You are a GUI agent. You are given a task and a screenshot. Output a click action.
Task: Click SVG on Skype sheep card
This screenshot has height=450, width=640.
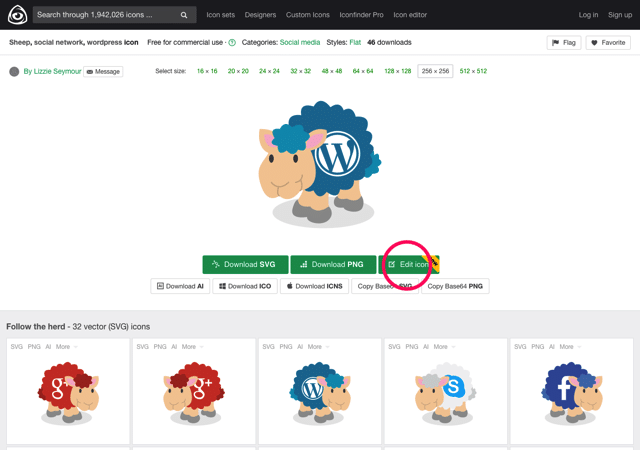coord(394,347)
